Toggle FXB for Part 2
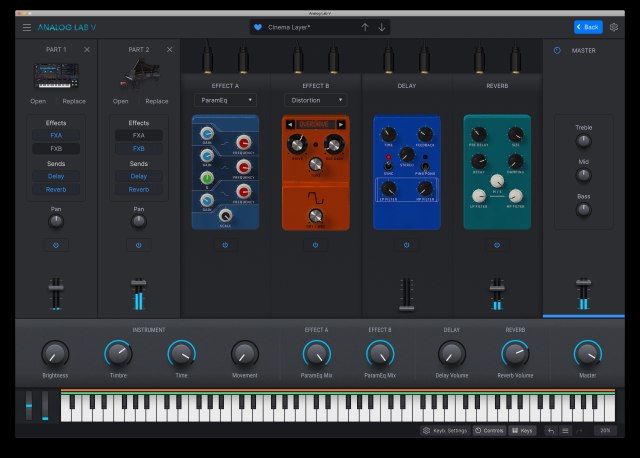Image resolution: width=640 pixels, height=458 pixels. tap(139, 149)
